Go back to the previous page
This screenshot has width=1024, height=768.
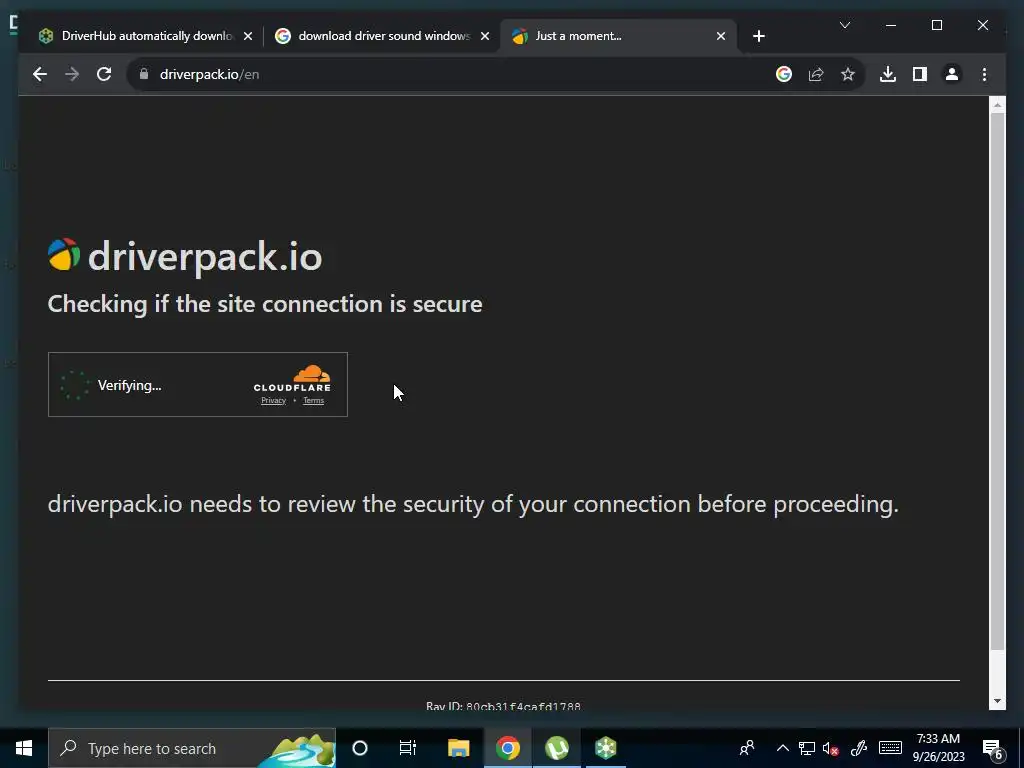40,74
